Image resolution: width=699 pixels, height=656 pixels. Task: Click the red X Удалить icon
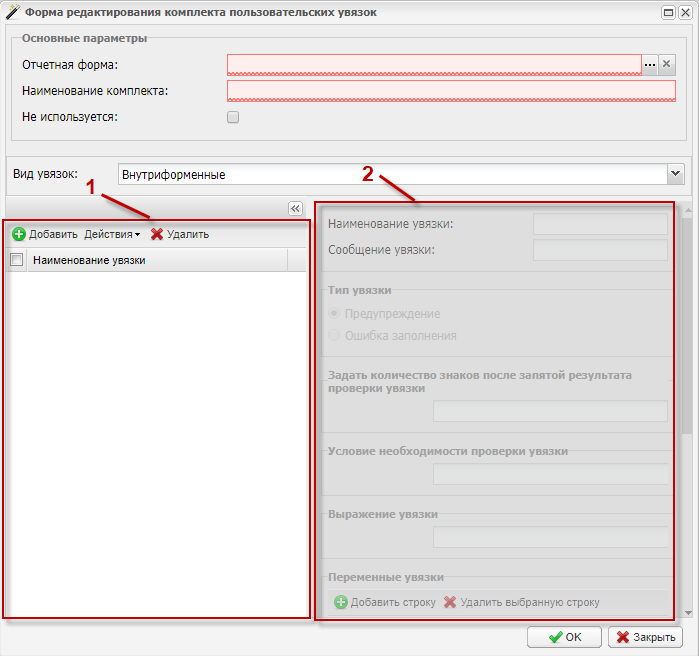pos(157,234)
